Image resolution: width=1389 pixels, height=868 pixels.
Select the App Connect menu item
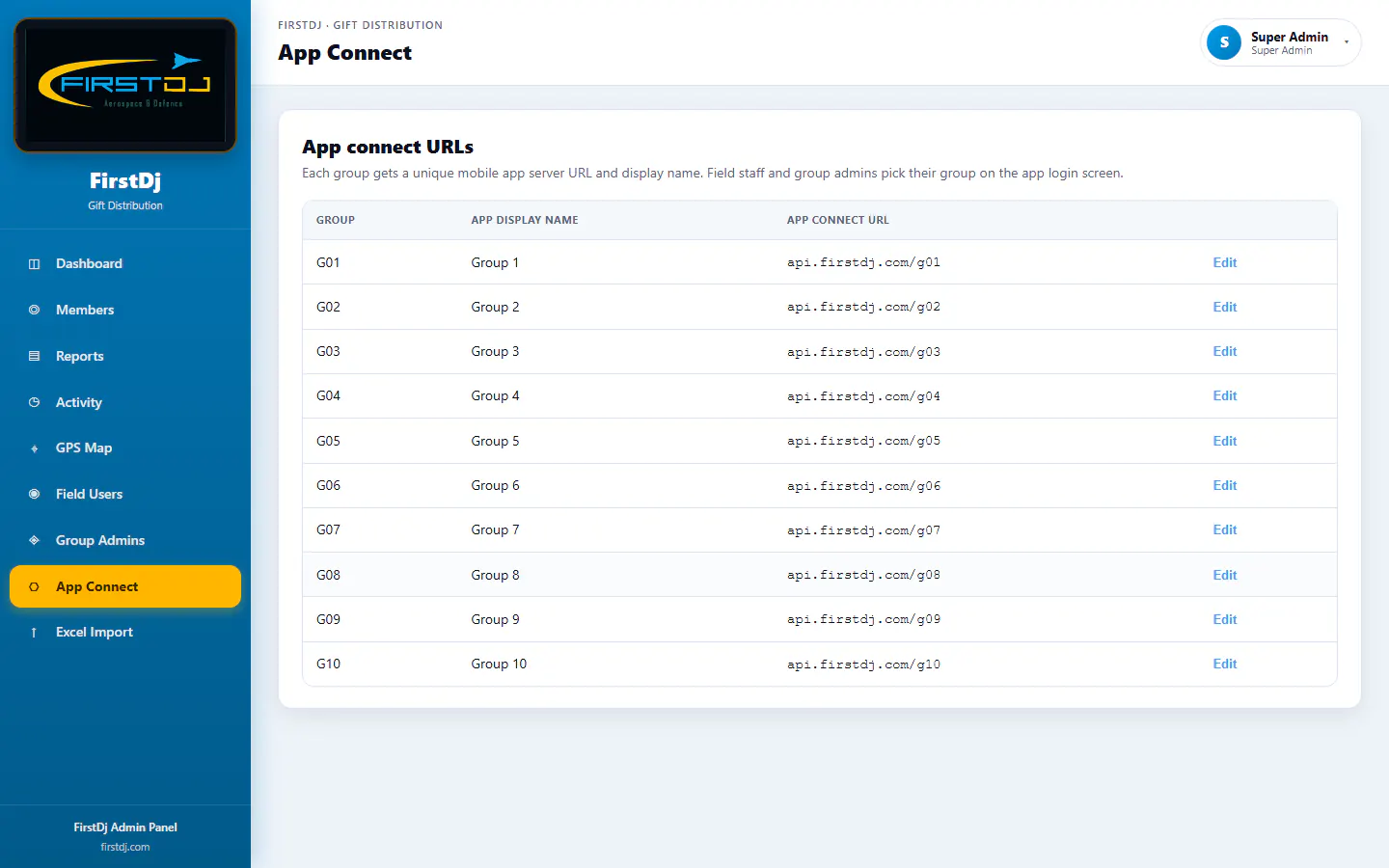[x=125, y=586]
